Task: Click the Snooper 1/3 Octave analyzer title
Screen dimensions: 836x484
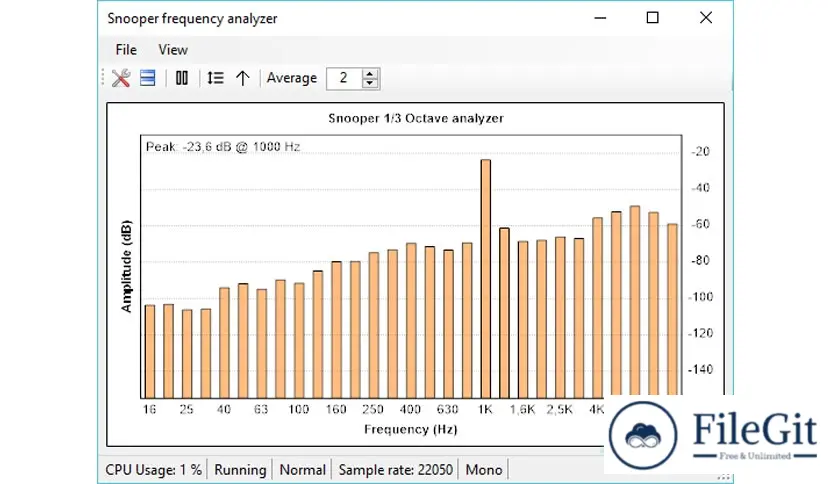Action: [x=416, y=118]
